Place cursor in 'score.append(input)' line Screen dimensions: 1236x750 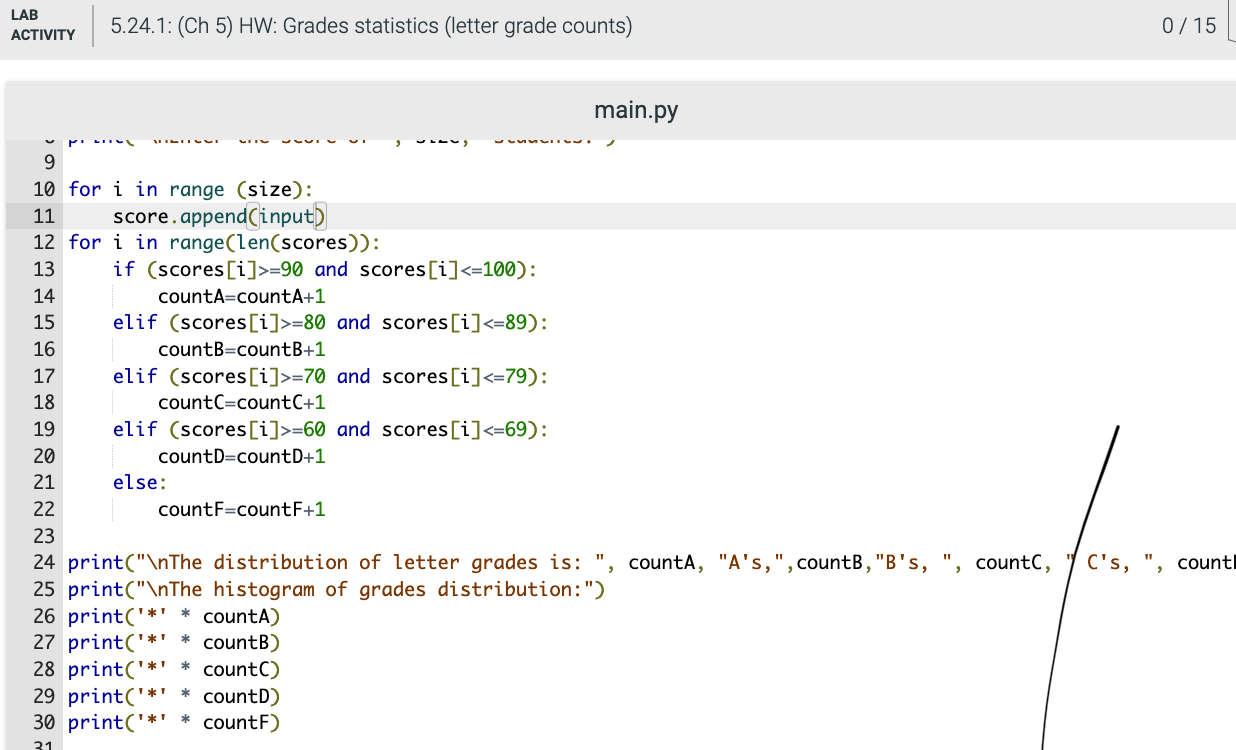pos(220,216)
